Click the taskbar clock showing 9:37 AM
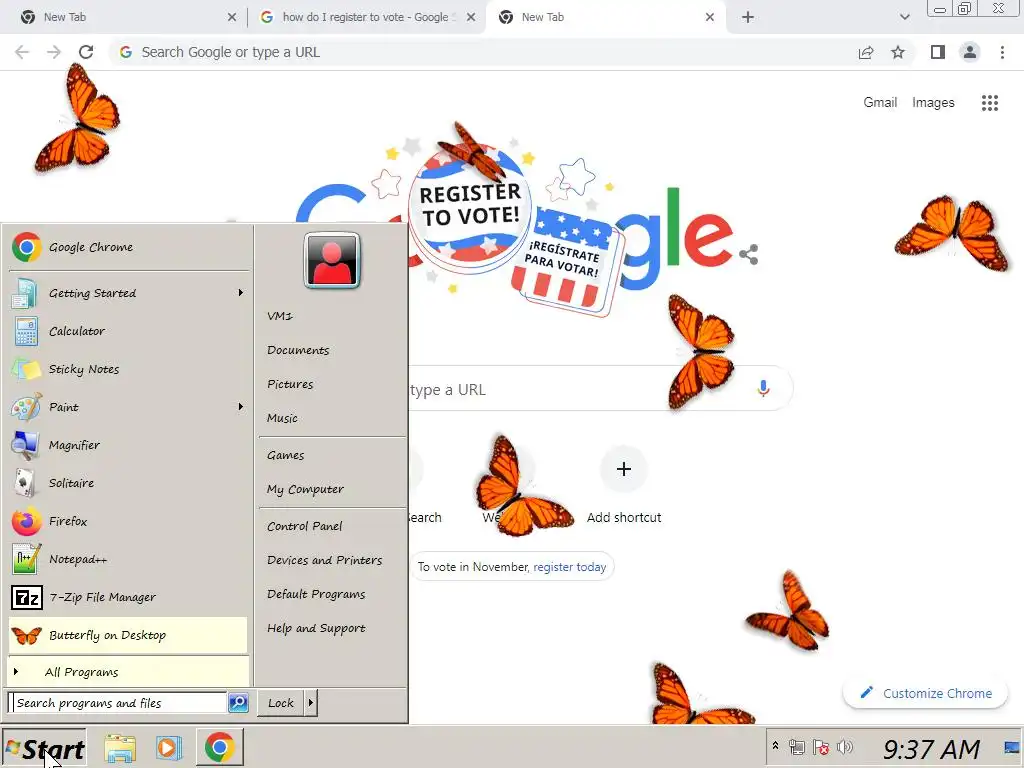The height and width of the screenshot is (768, 1024). tap(931, 749)
